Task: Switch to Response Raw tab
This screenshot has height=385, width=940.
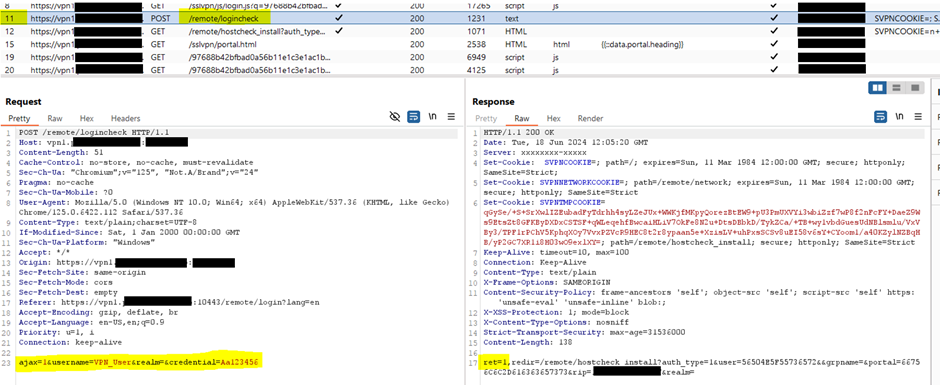Action: point(522,119)
